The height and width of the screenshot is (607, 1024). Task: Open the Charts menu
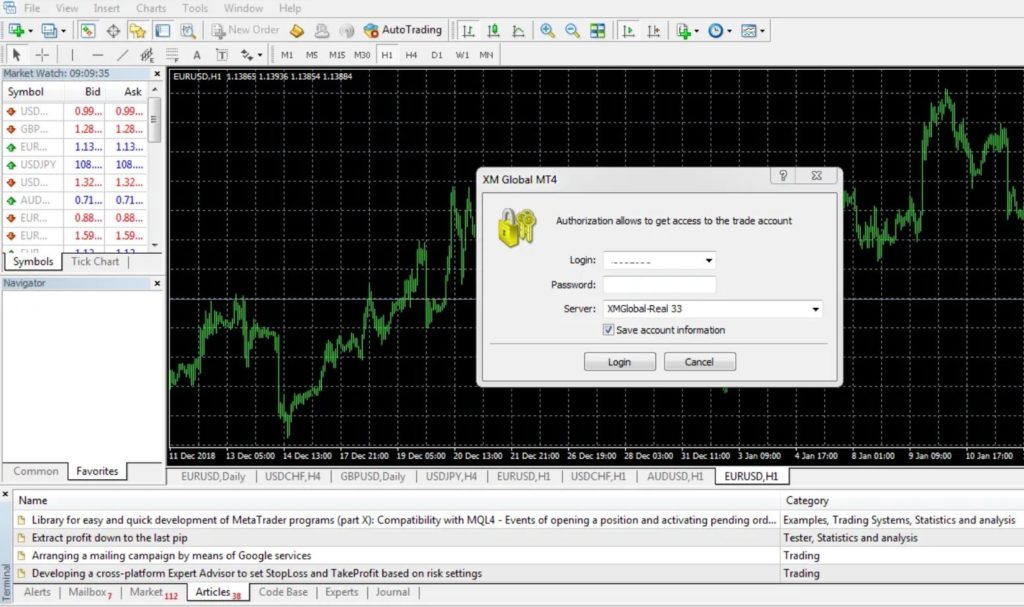pyautogui.click(x=150, y=7)
